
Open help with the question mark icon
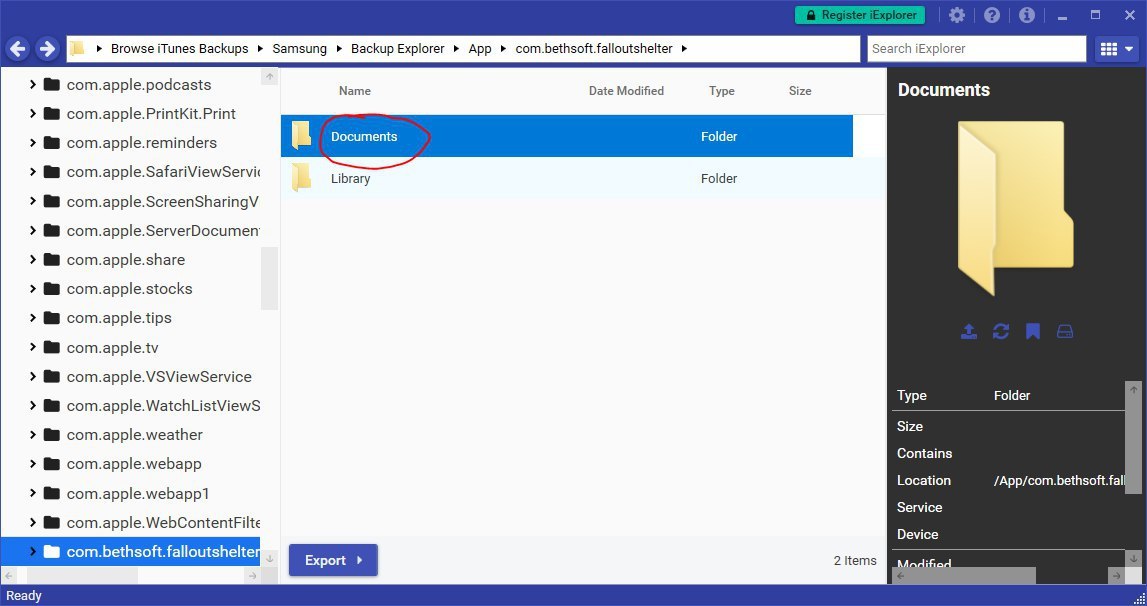(x=992, y=15)
